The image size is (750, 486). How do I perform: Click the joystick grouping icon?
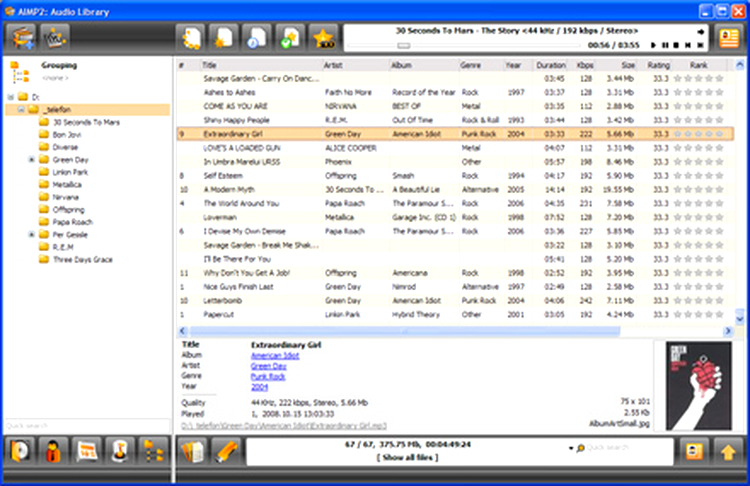120,450
